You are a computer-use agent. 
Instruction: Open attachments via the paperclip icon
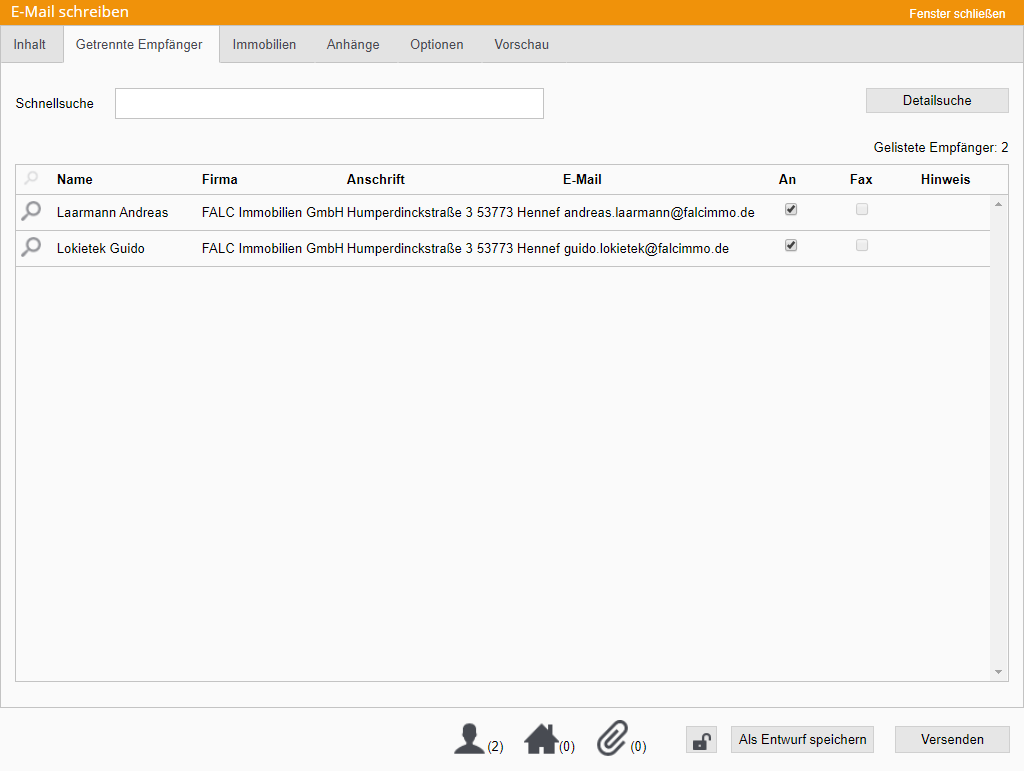pos(611,739)
